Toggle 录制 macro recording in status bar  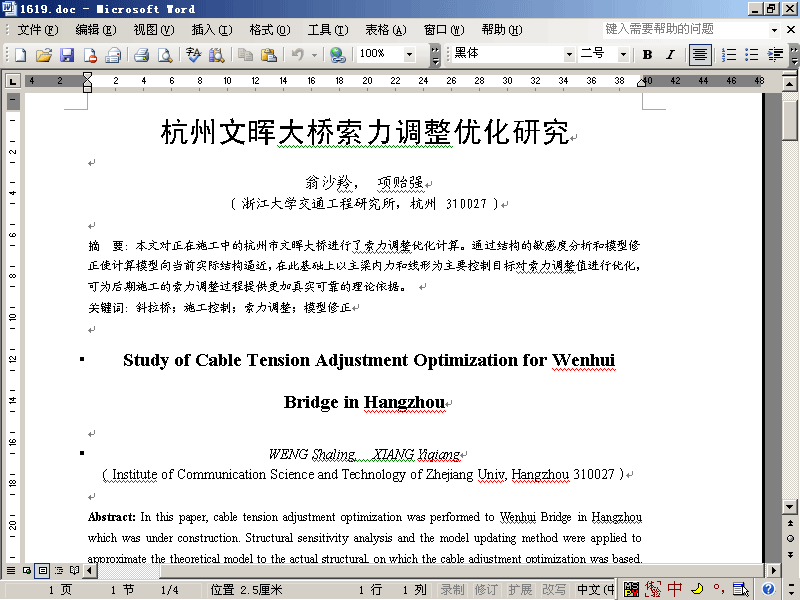(453, 590)
